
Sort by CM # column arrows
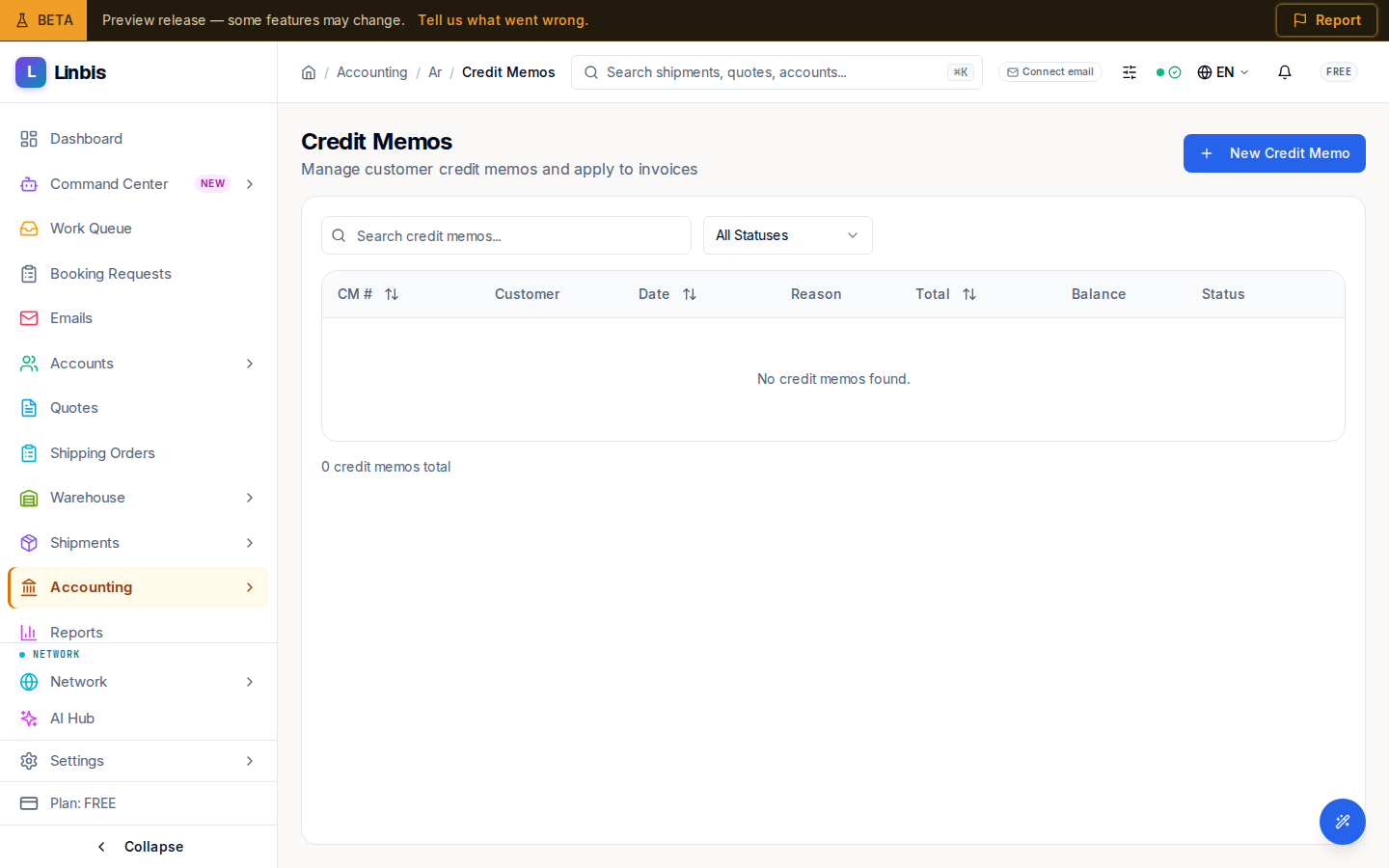tap(392, 294)
